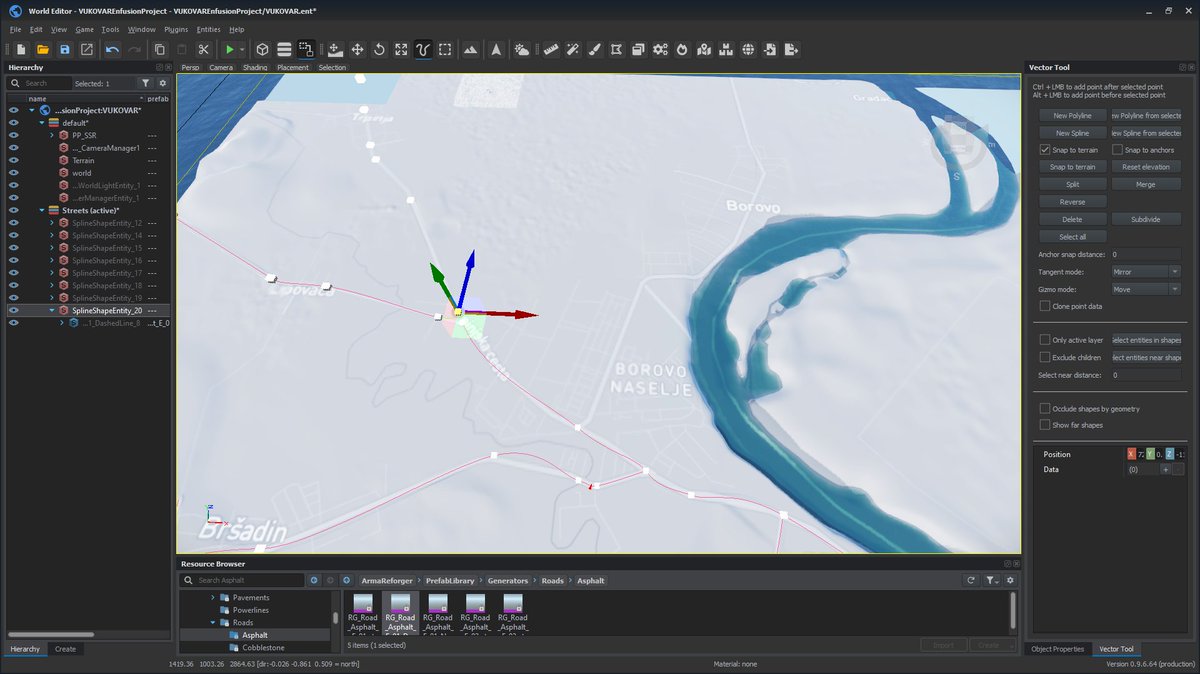Open a world with the folder icon
The height and width of the screenshot is (674, 1200).
[x=43, y=49]
